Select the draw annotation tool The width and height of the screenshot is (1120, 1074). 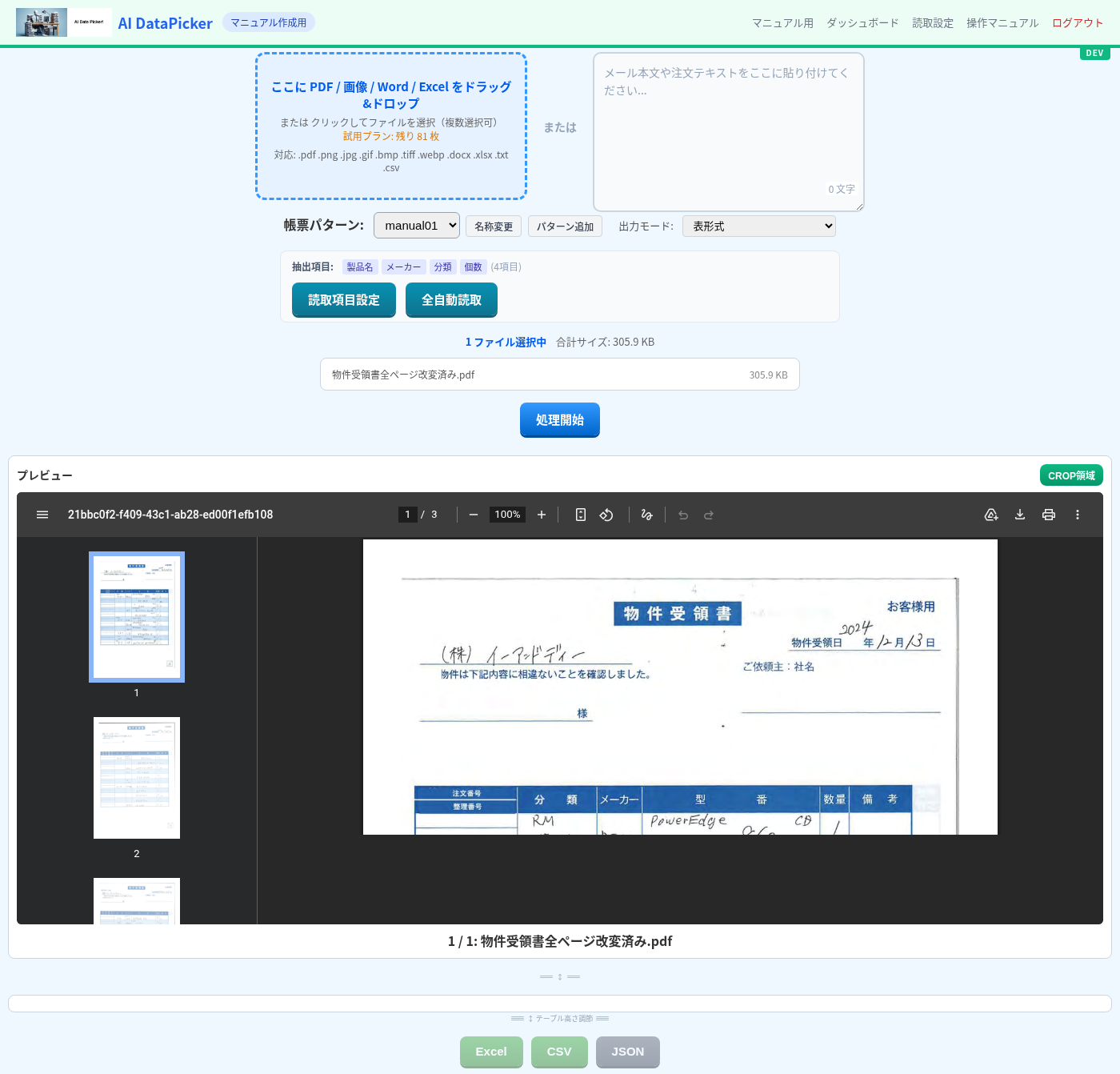click(646, 515)
